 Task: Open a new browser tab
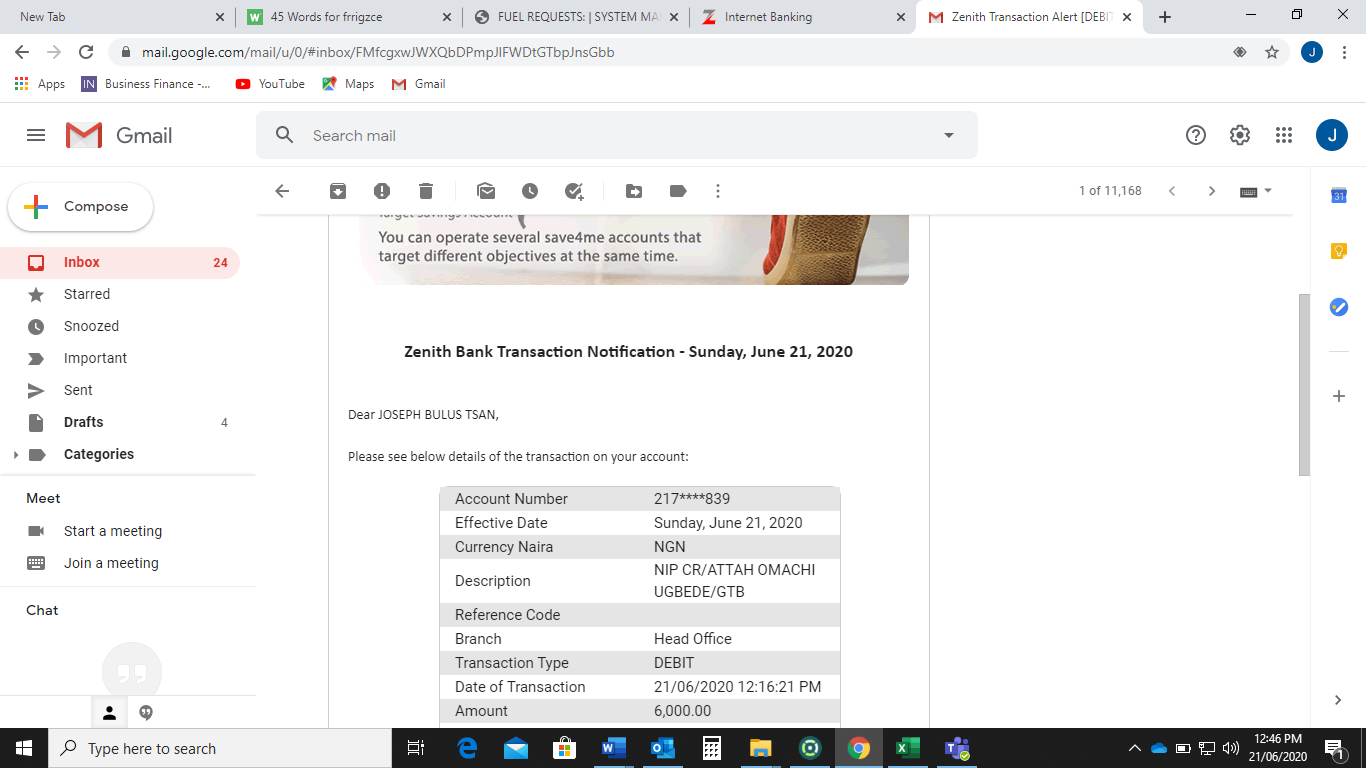coord(1165,17)
